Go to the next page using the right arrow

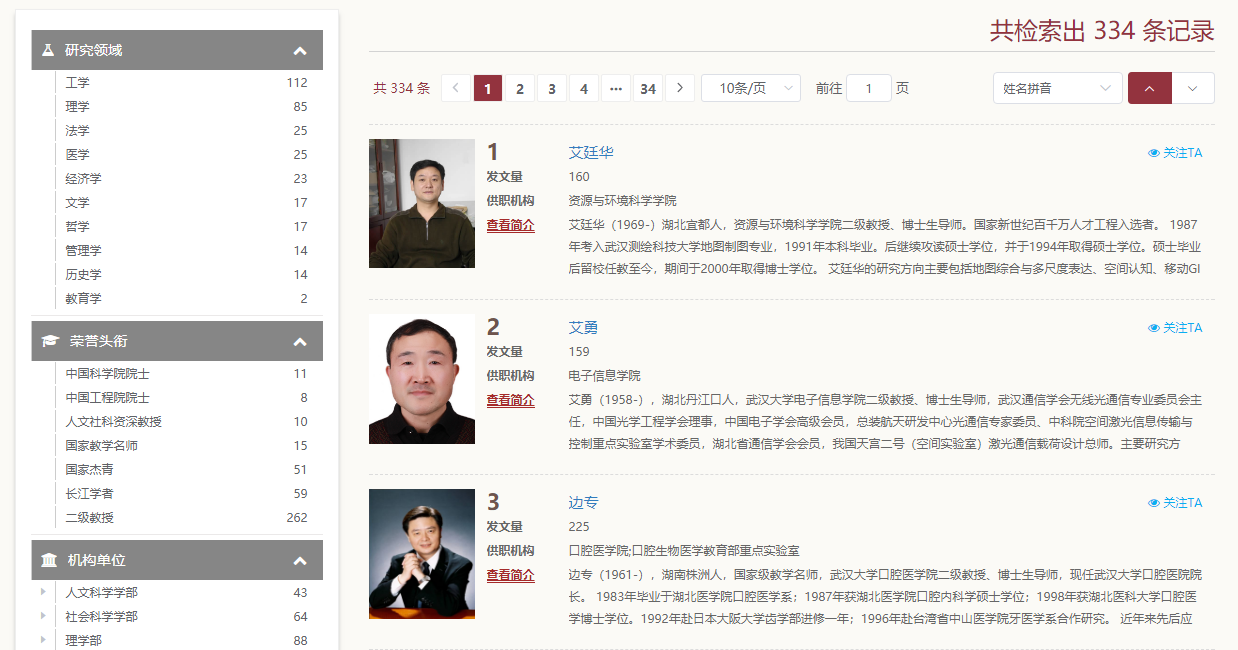click(x=679, y=88)
